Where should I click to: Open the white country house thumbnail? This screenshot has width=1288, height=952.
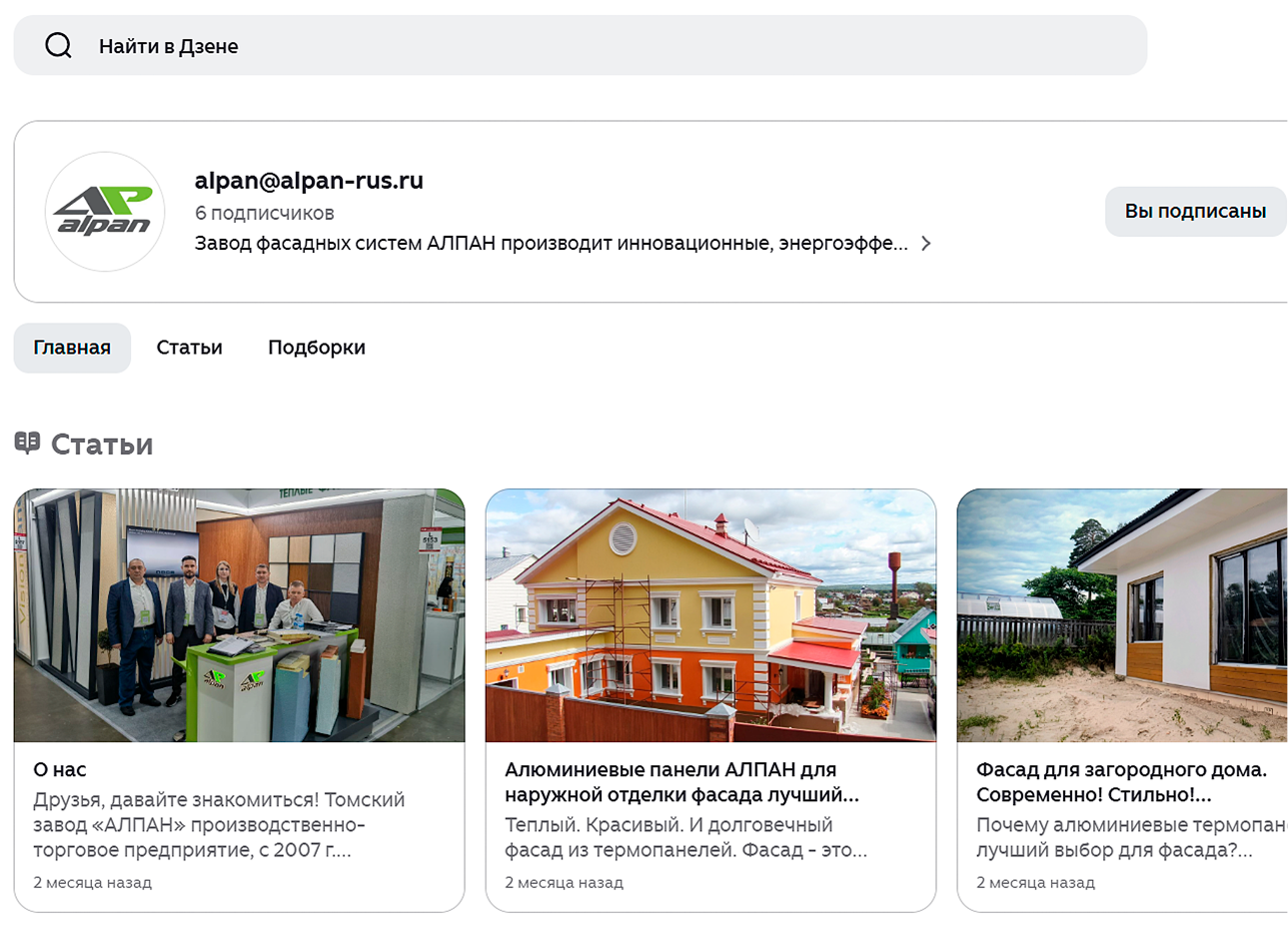coord(1122,615)
